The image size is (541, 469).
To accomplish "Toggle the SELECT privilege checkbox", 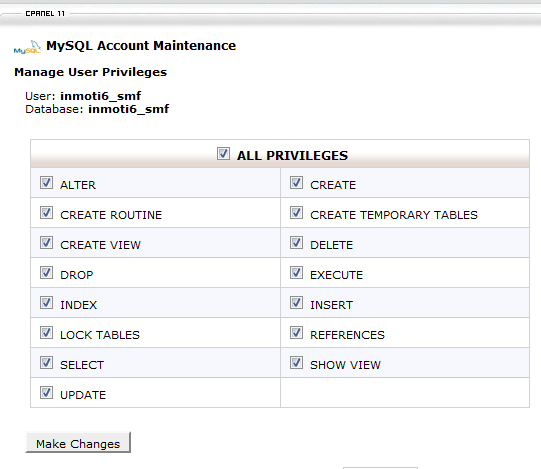I will tap(46, 363).
